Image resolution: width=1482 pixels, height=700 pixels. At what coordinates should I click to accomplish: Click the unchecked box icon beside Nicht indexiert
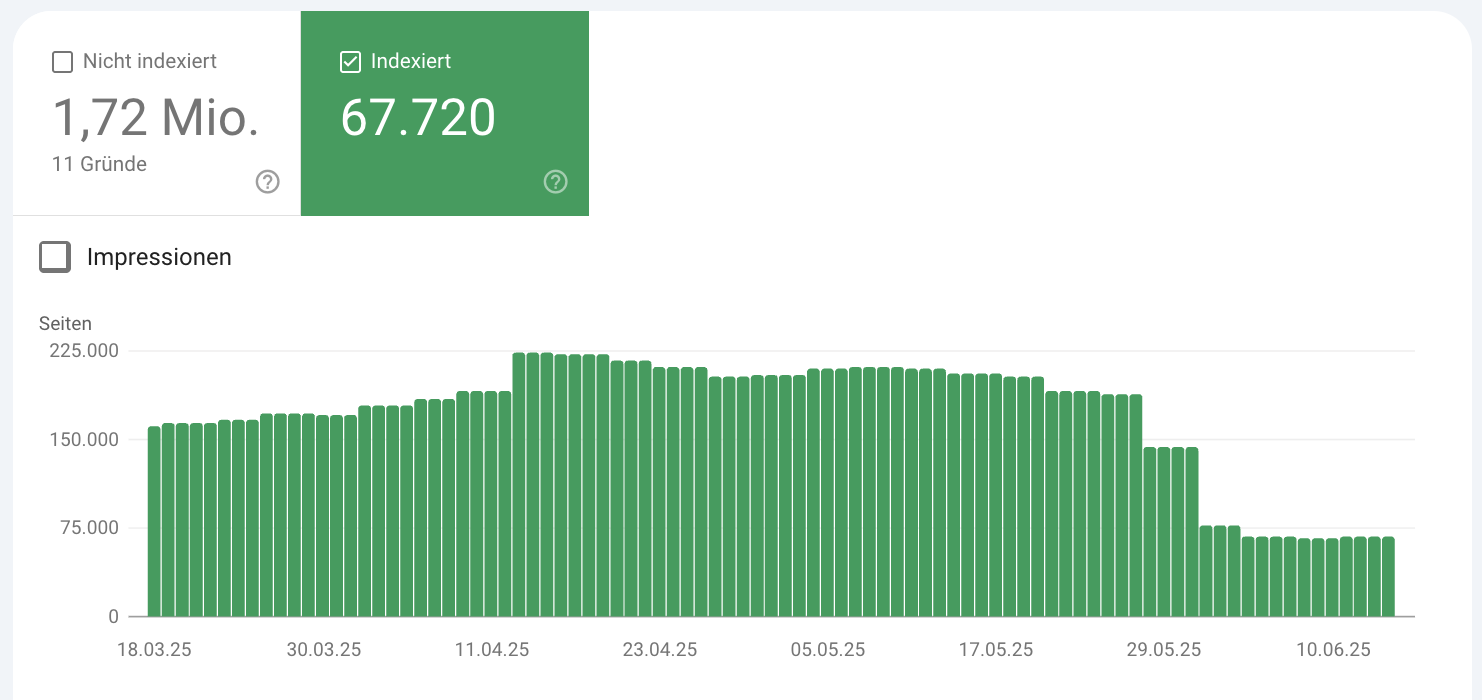(x=62, y=61)
